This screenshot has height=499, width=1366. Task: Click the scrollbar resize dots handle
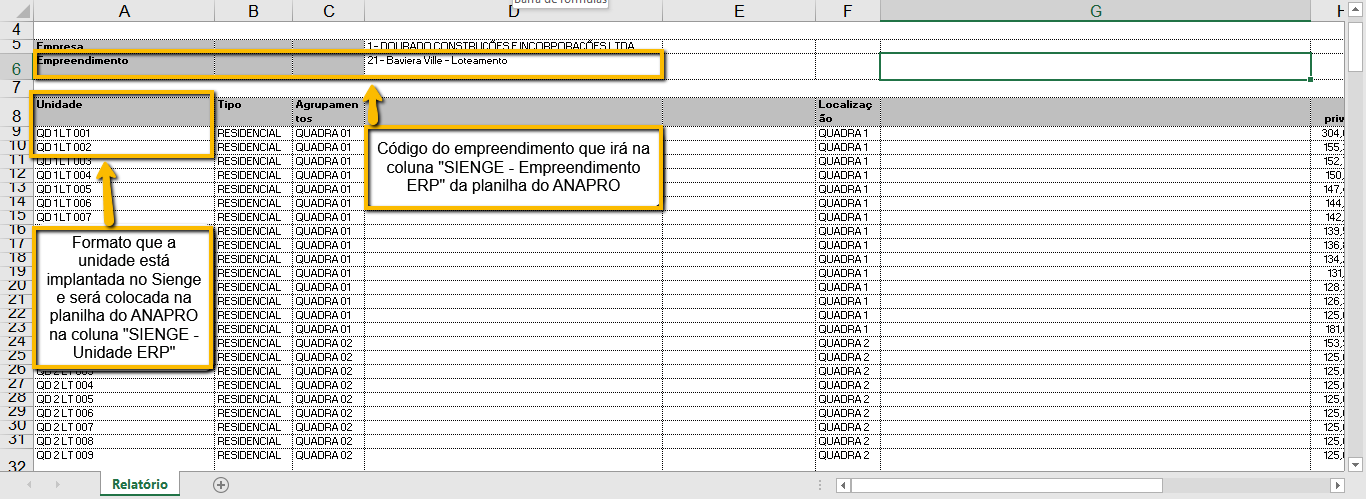[x=820, y=485]
